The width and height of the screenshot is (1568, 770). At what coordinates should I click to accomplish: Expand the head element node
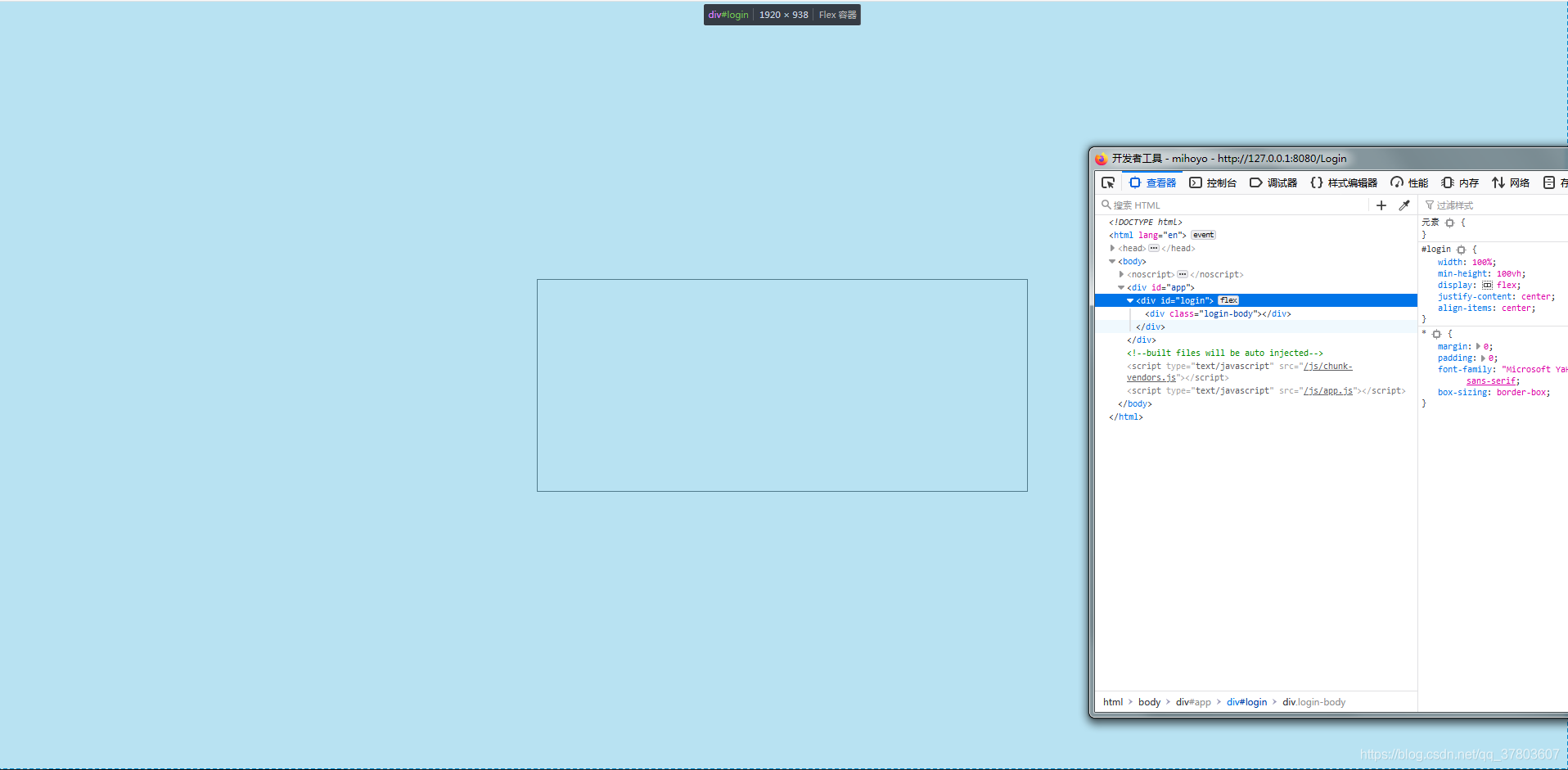pyautogui.click(x=1112, y=248)
